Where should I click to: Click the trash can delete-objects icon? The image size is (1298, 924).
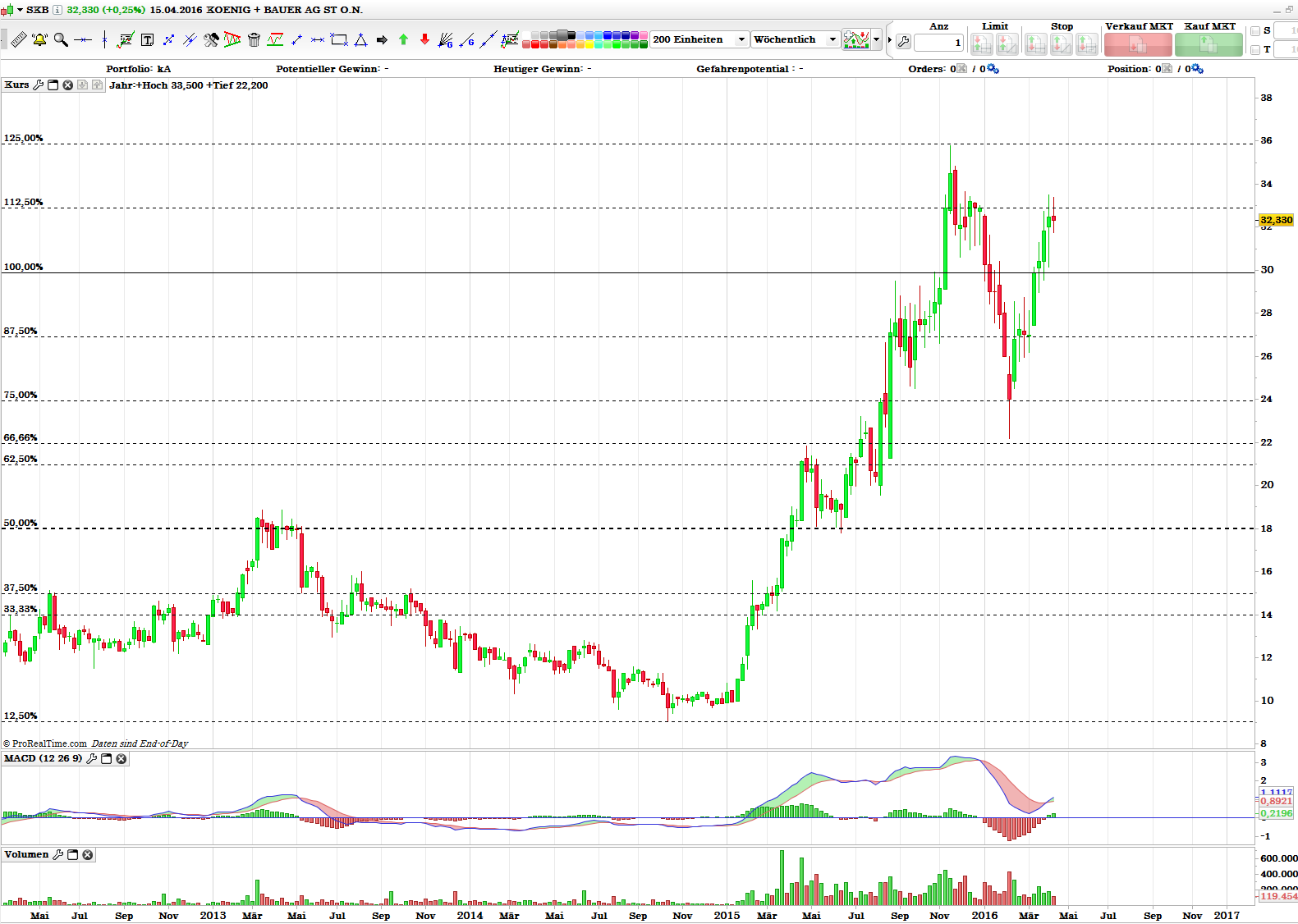click(254, 39)
